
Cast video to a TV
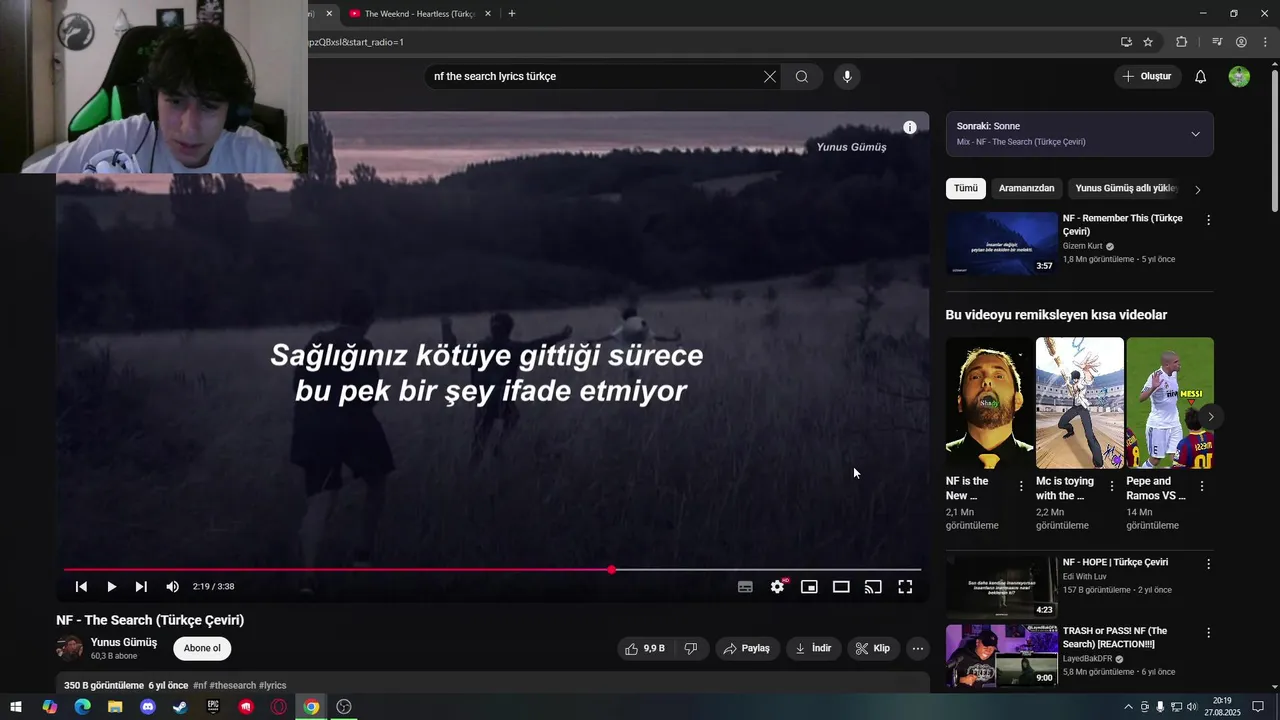pos(873,587)
